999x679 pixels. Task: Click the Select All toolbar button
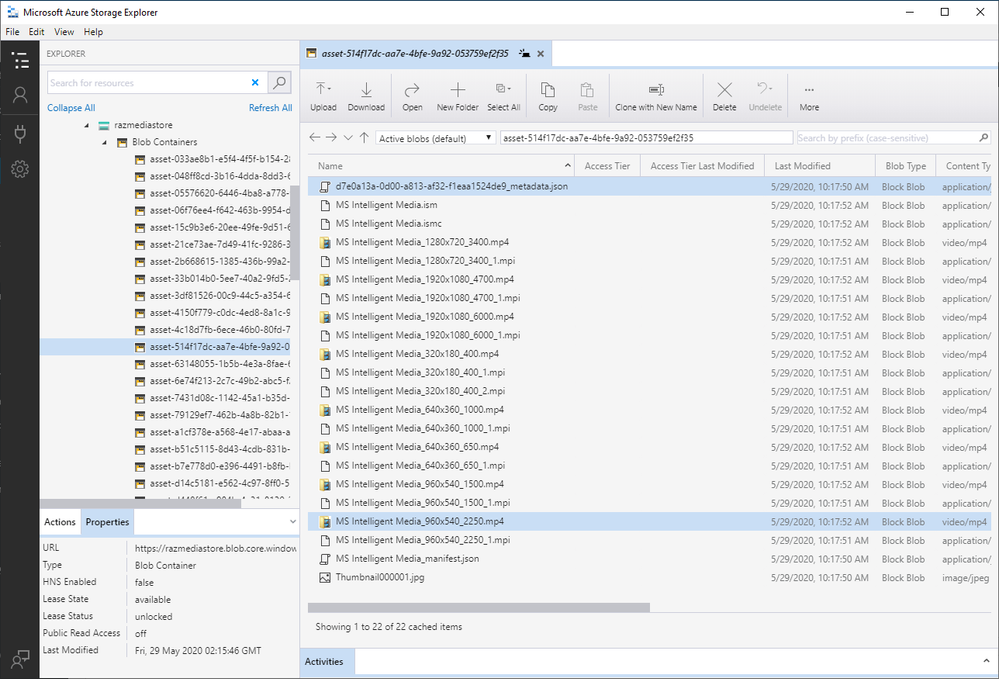[x=503, y=96]
